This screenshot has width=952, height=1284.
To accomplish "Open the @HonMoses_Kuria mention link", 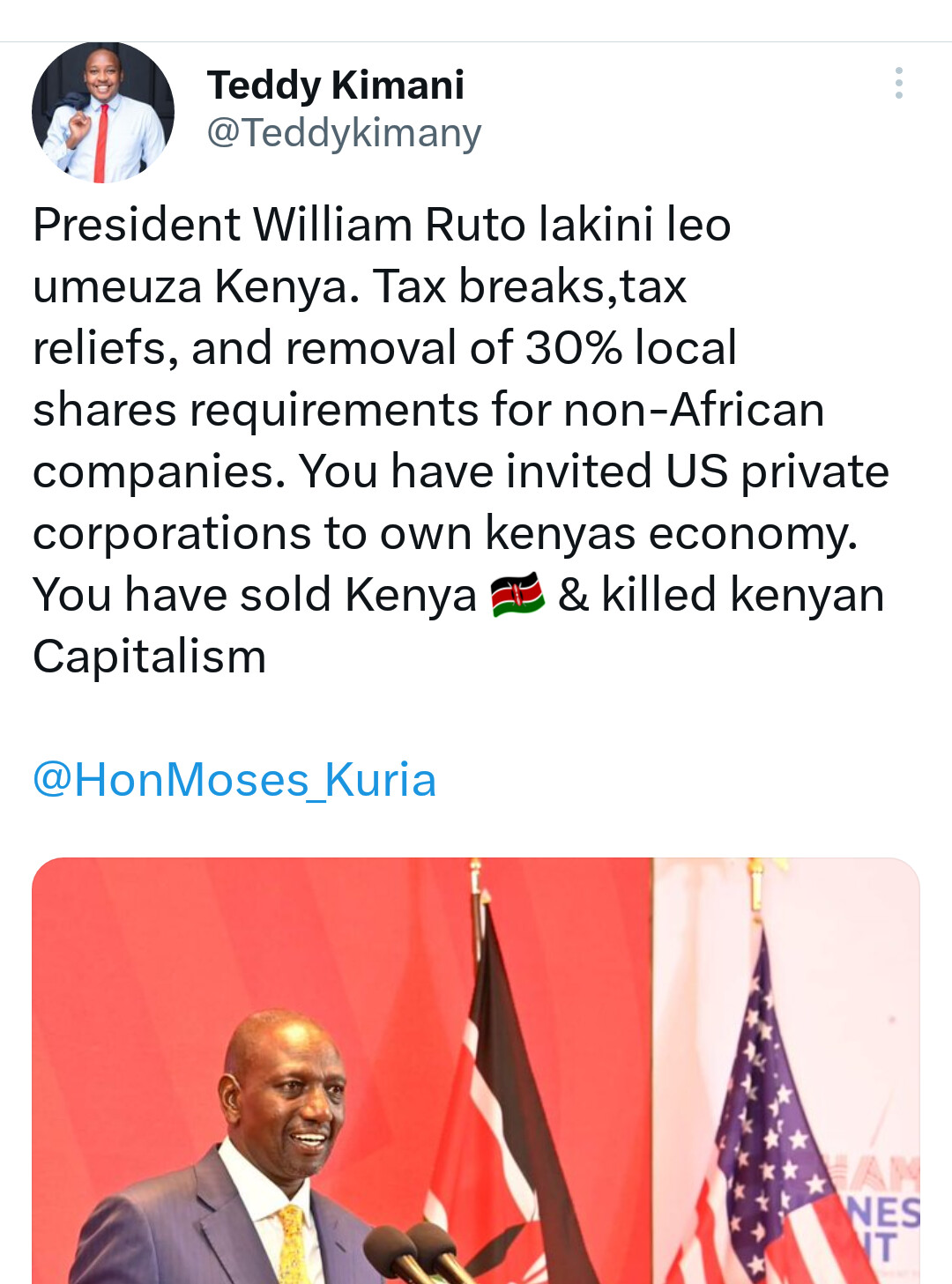I will click(x=234, y=780).
